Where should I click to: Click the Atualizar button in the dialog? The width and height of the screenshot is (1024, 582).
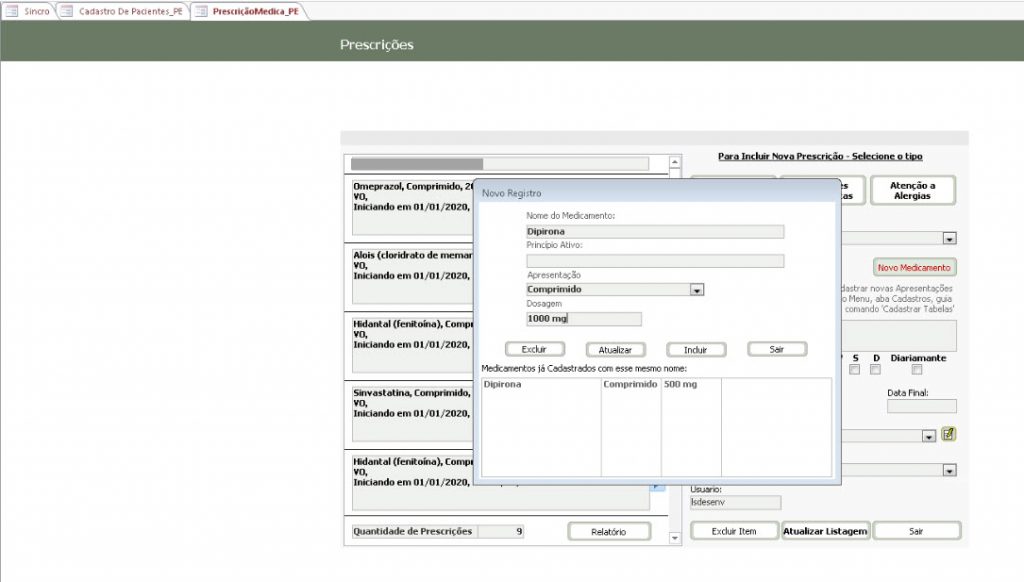coord(615,350)
